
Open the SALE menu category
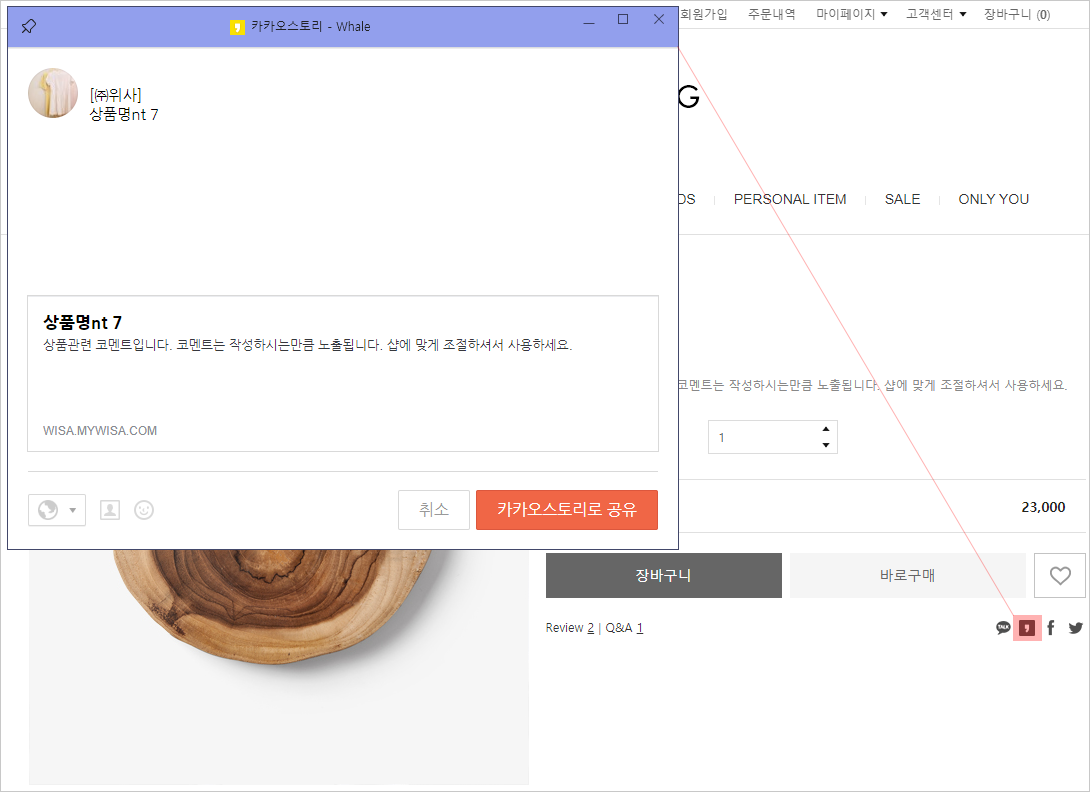point(902,199)
